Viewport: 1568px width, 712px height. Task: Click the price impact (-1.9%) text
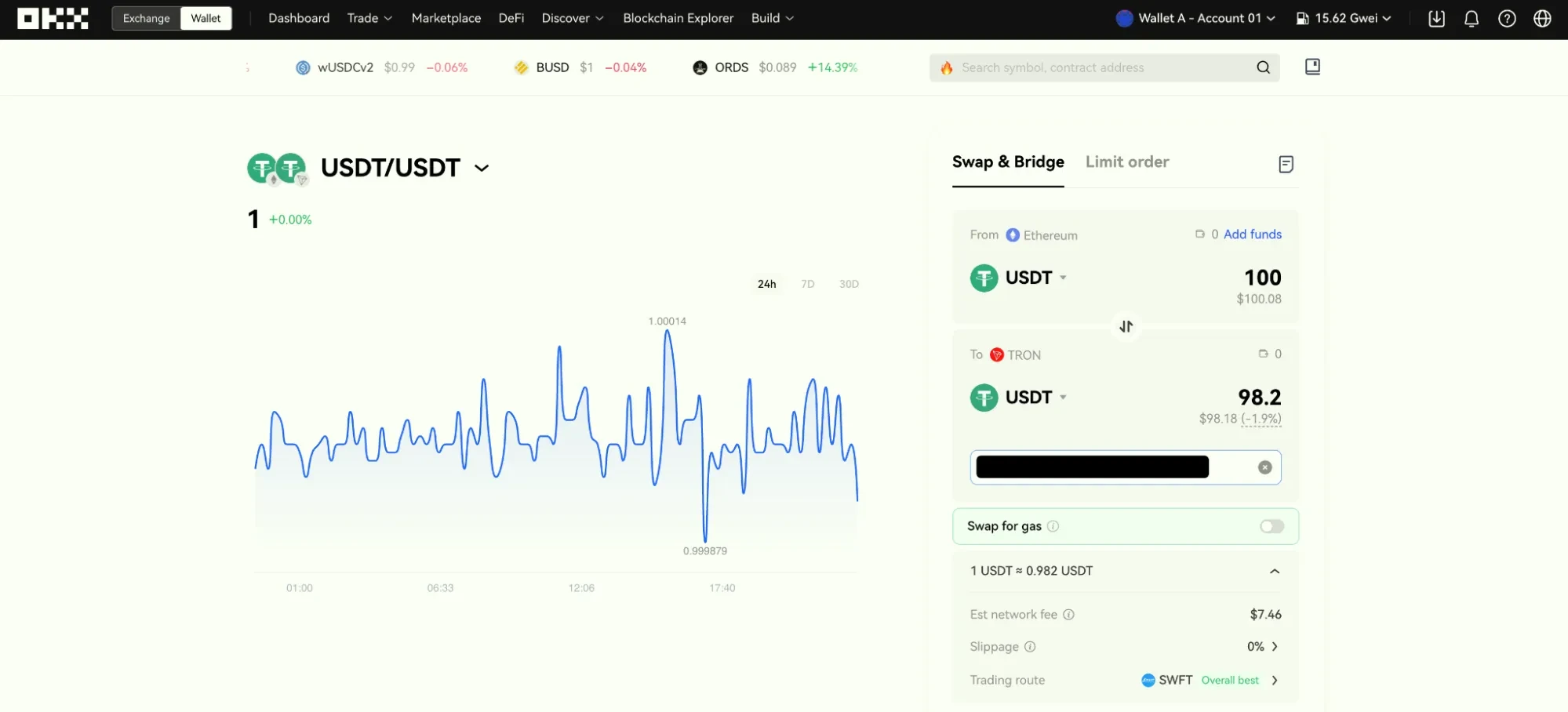1261,419
